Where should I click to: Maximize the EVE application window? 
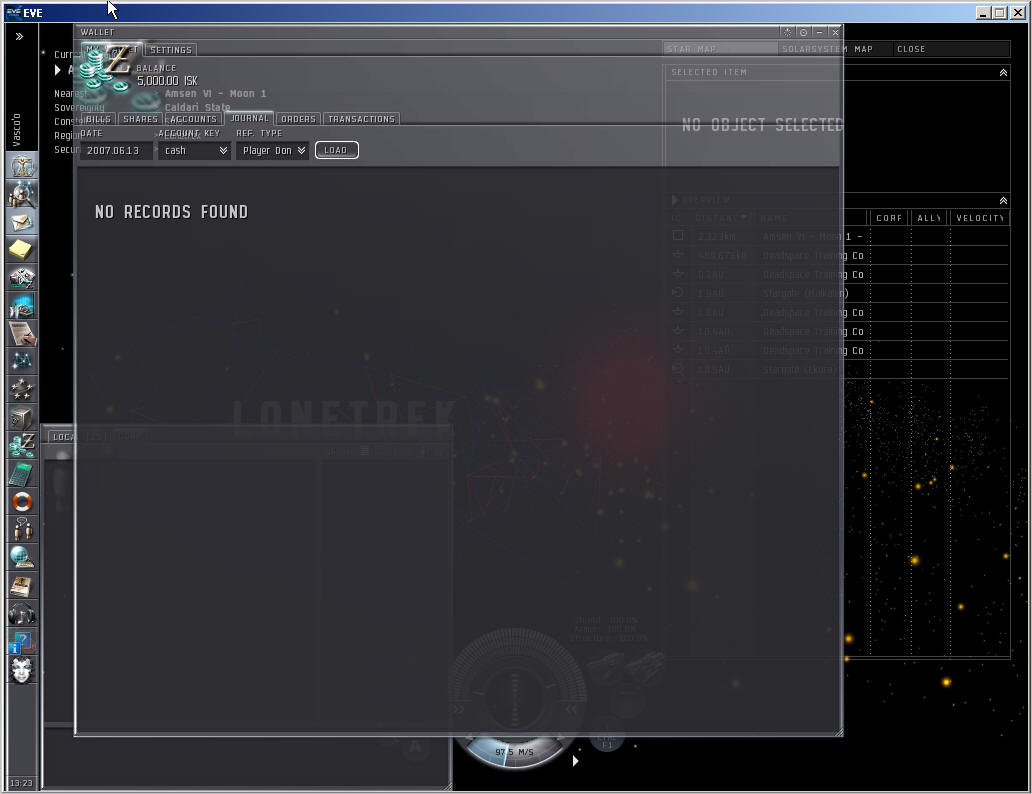click(1000, 13)
